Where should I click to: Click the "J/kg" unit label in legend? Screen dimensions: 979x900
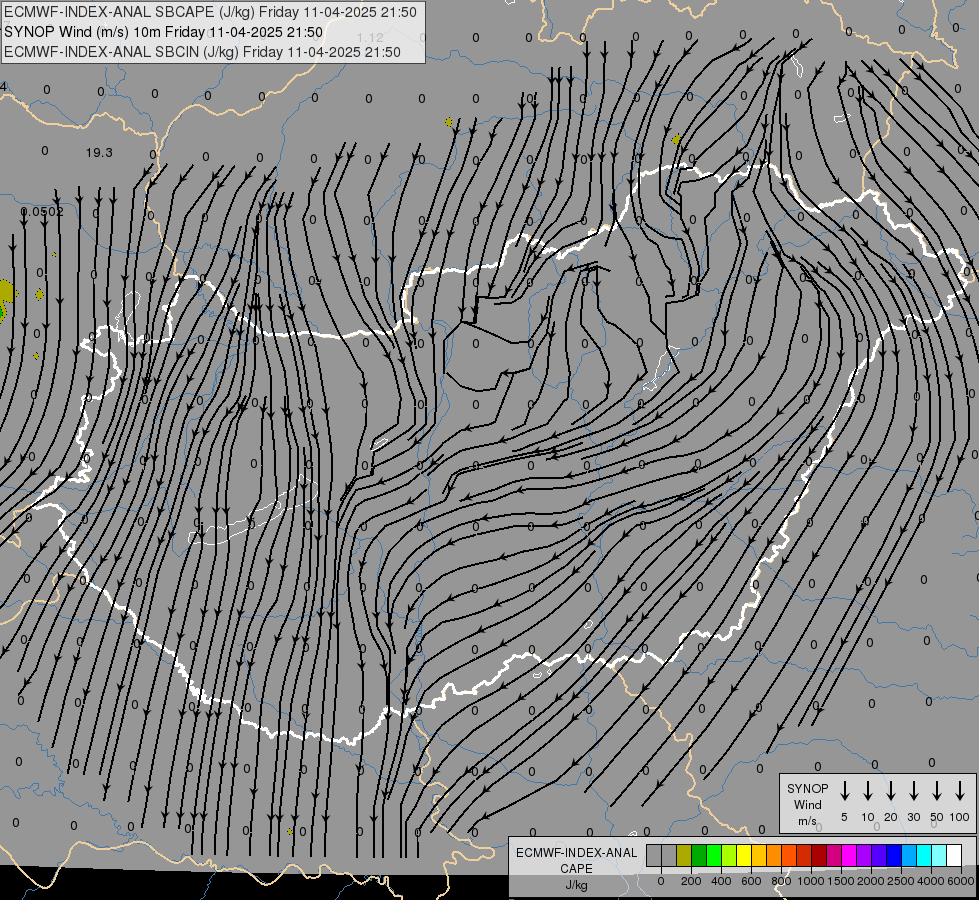576,885
